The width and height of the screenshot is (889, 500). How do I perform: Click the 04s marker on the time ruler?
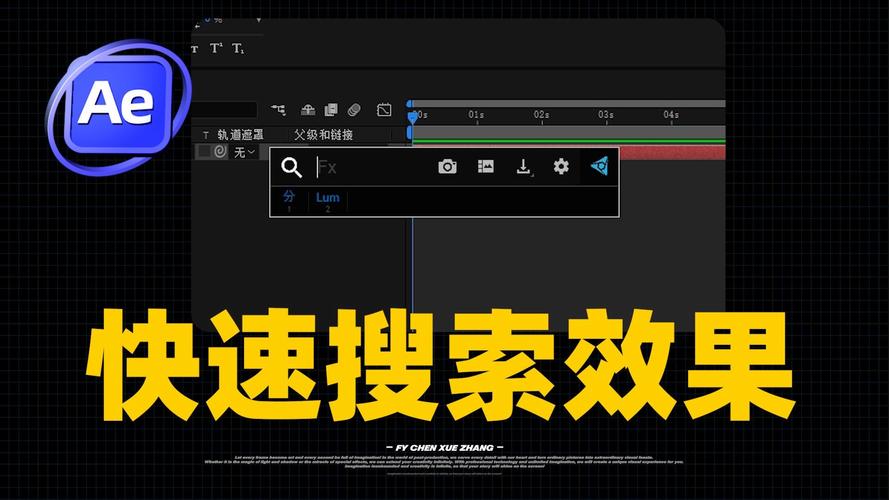pos(671,115)
